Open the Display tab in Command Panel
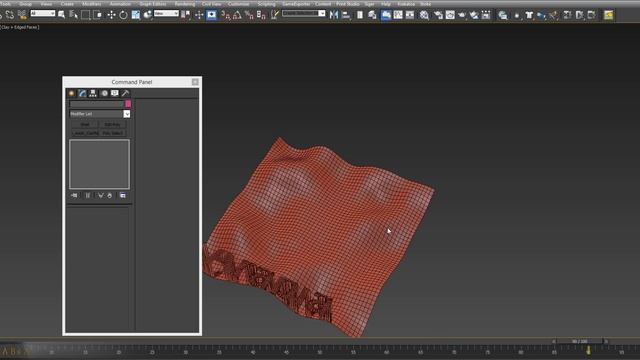Screen dimensions: 640x360 point(115,93)
